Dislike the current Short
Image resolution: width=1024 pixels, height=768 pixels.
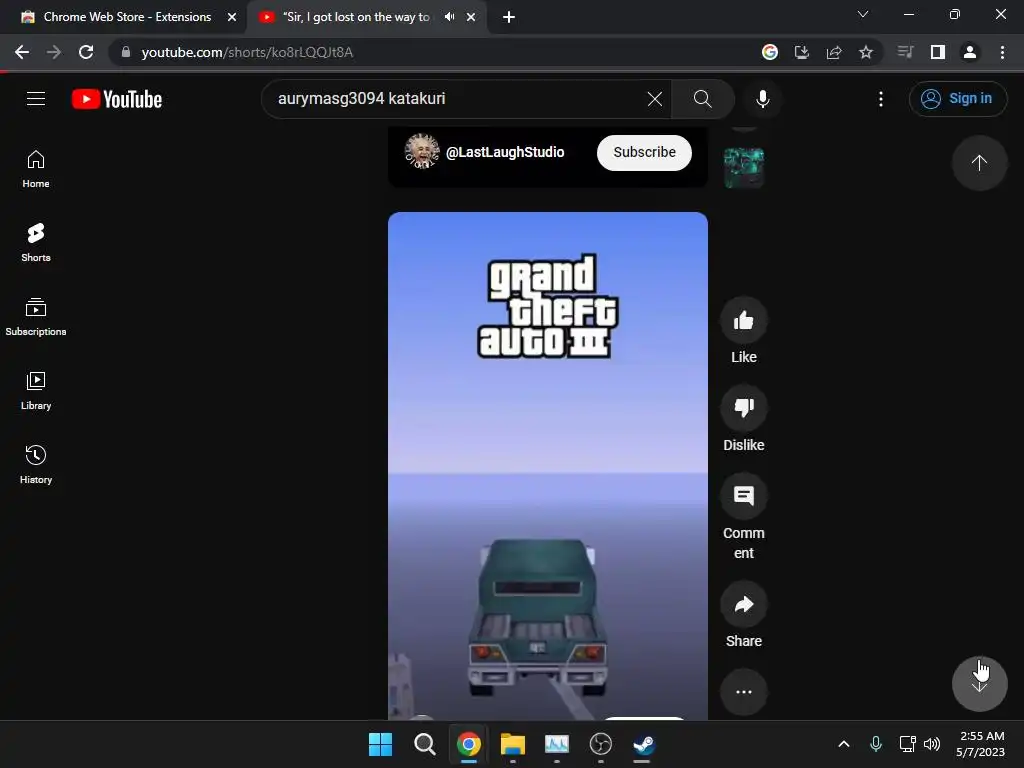(744, 408)
